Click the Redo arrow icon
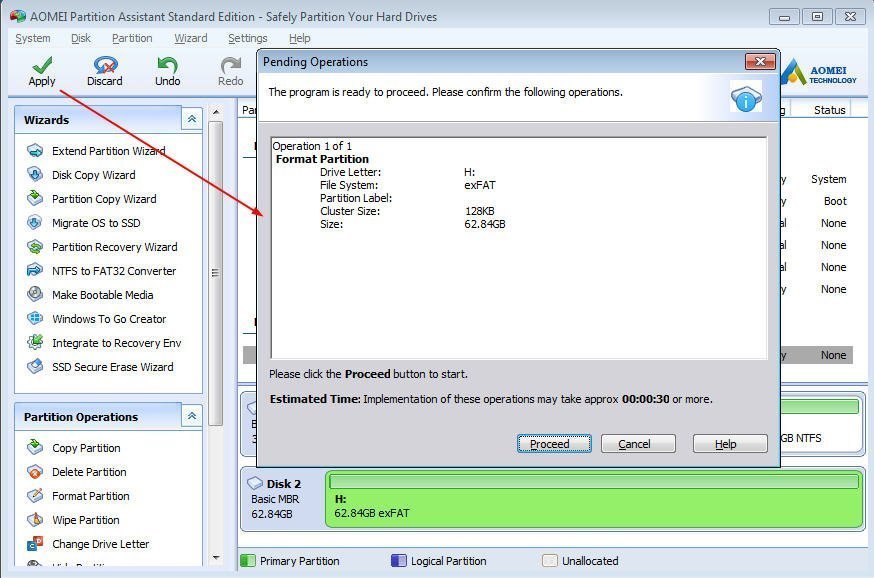 point(231,65)
